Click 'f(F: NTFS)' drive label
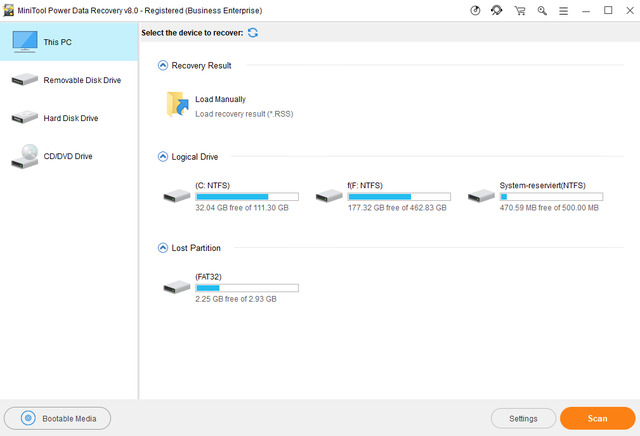This screenshot has height=436, width=640. 365,185
